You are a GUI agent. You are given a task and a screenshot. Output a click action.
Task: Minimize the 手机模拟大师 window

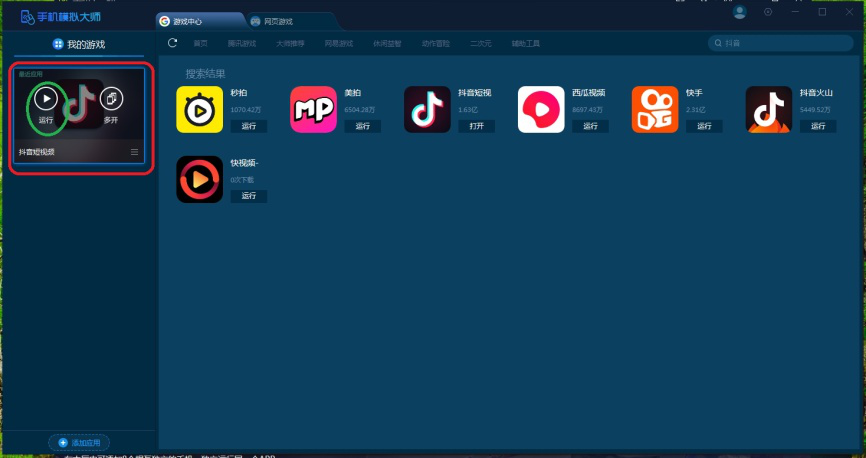pyautogui.click(x=795, y=12)
